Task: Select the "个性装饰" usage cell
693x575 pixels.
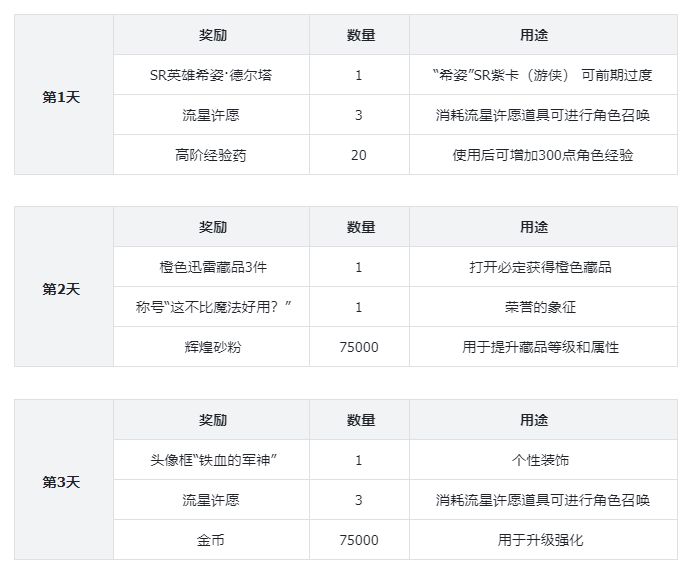Action: [x=540, y=460]
